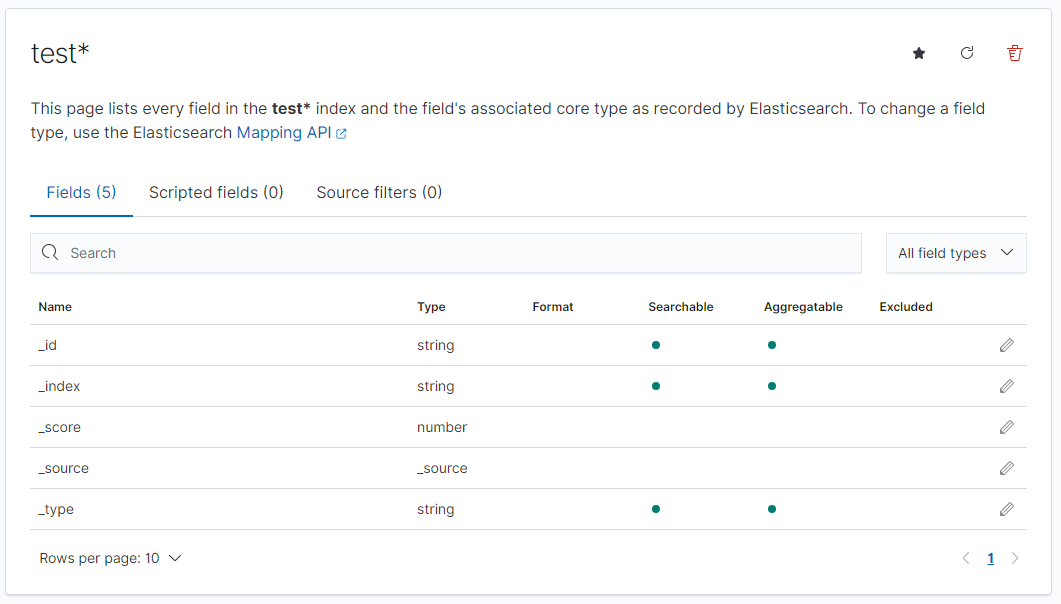Open the Source filters tab
The width and height of the screenshot is (1061, 604).
(x=379, y=192)
